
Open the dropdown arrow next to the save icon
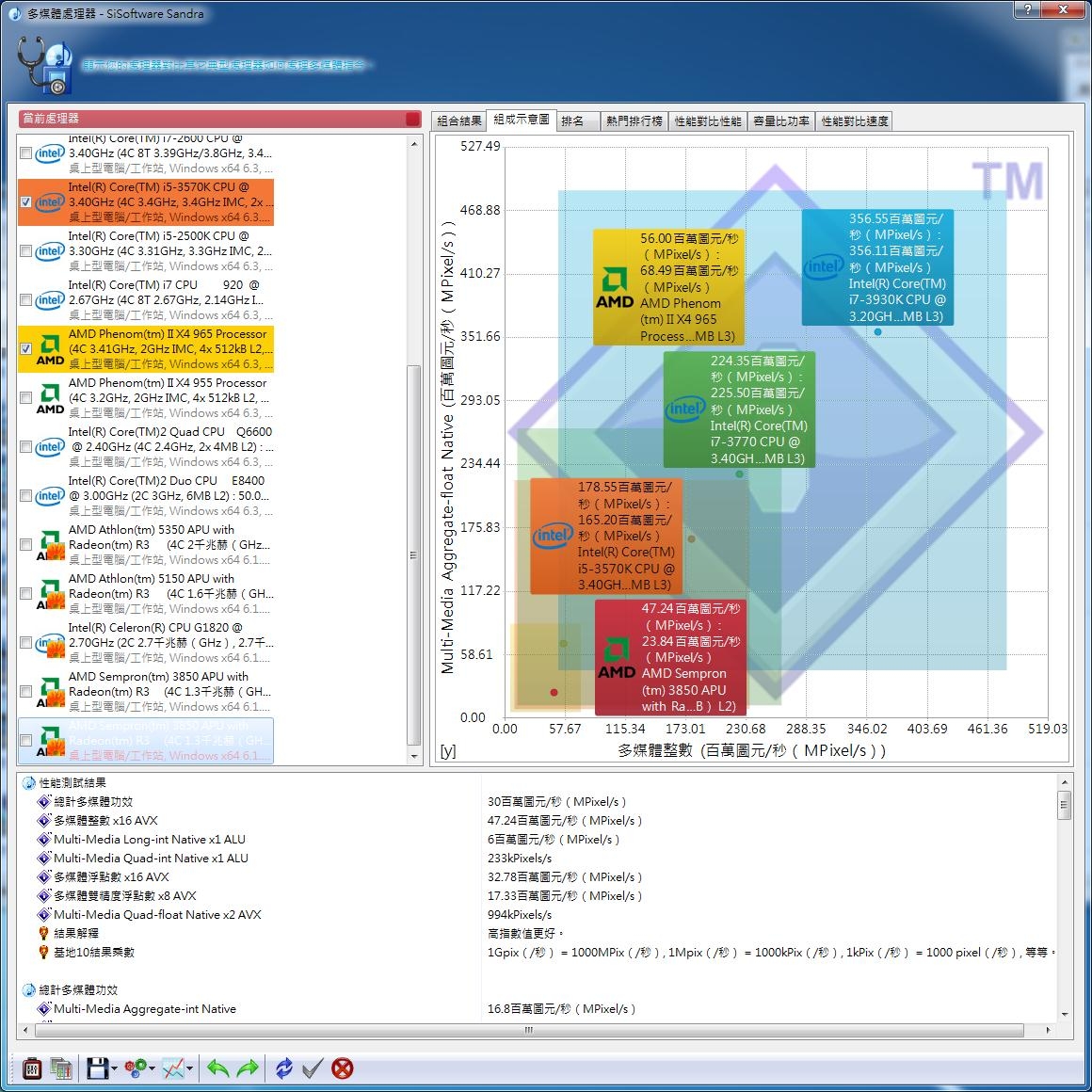pos(114,1068)
